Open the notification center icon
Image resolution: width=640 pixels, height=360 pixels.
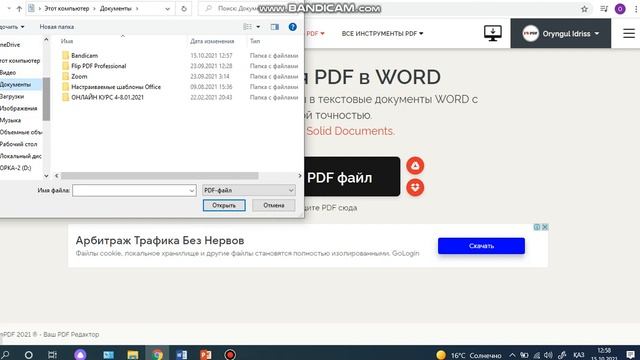[631, 355]
